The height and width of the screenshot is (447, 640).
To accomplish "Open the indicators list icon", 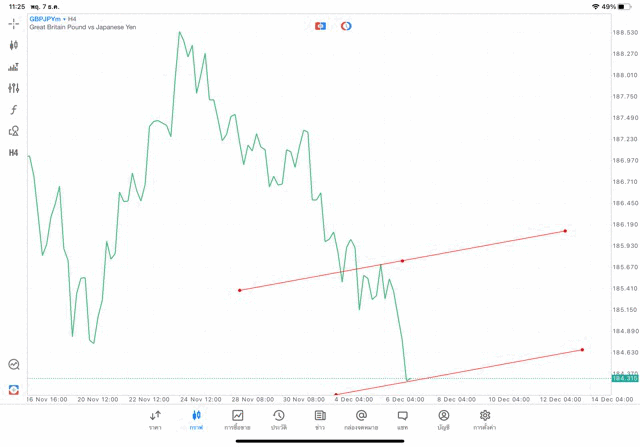I will pyautogui.click(x=14, y=67).
